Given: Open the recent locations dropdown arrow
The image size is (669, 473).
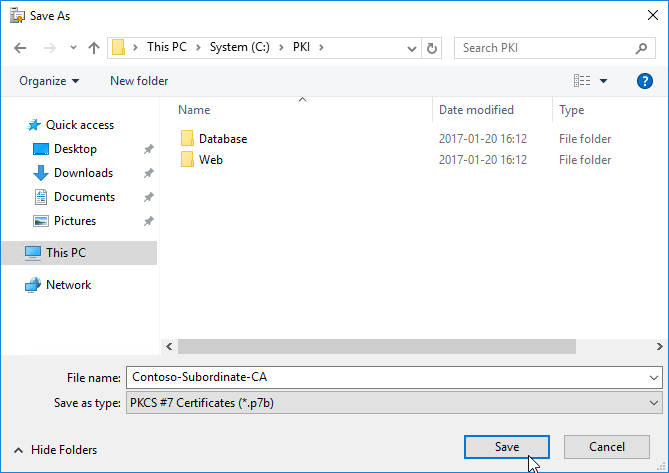Looking at the screenshot, I should [73, 48].
